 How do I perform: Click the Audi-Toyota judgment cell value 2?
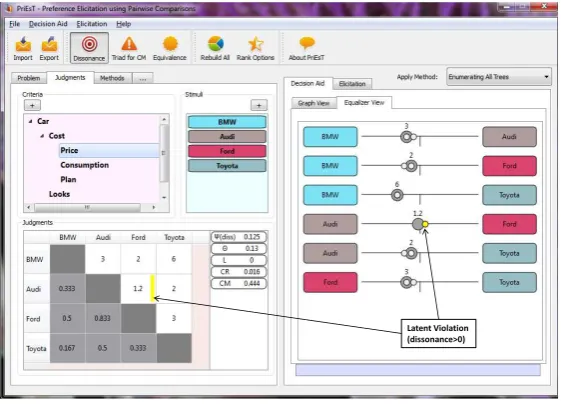[x=174, y=289]
